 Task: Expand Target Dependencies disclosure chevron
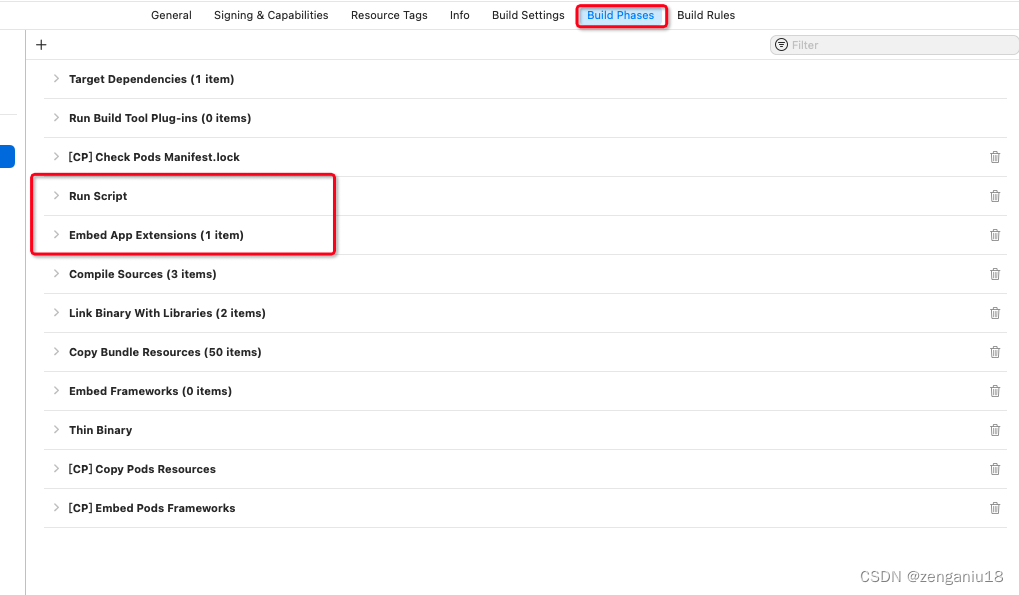(x=56, y=79)
